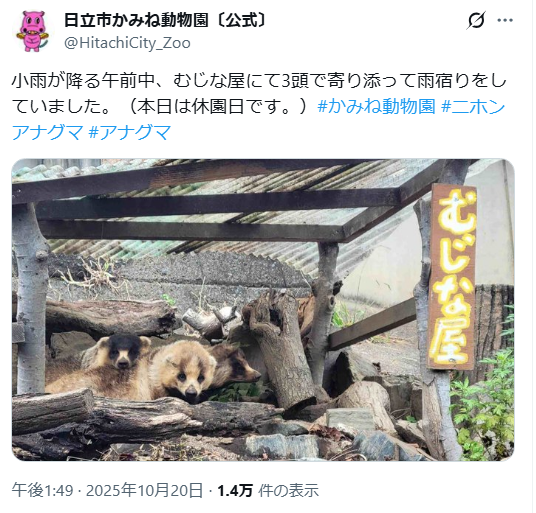Open the final #アナグマ hashtag
The width and height of the screenshot is (536, 513).
click(x=130, y=132)
